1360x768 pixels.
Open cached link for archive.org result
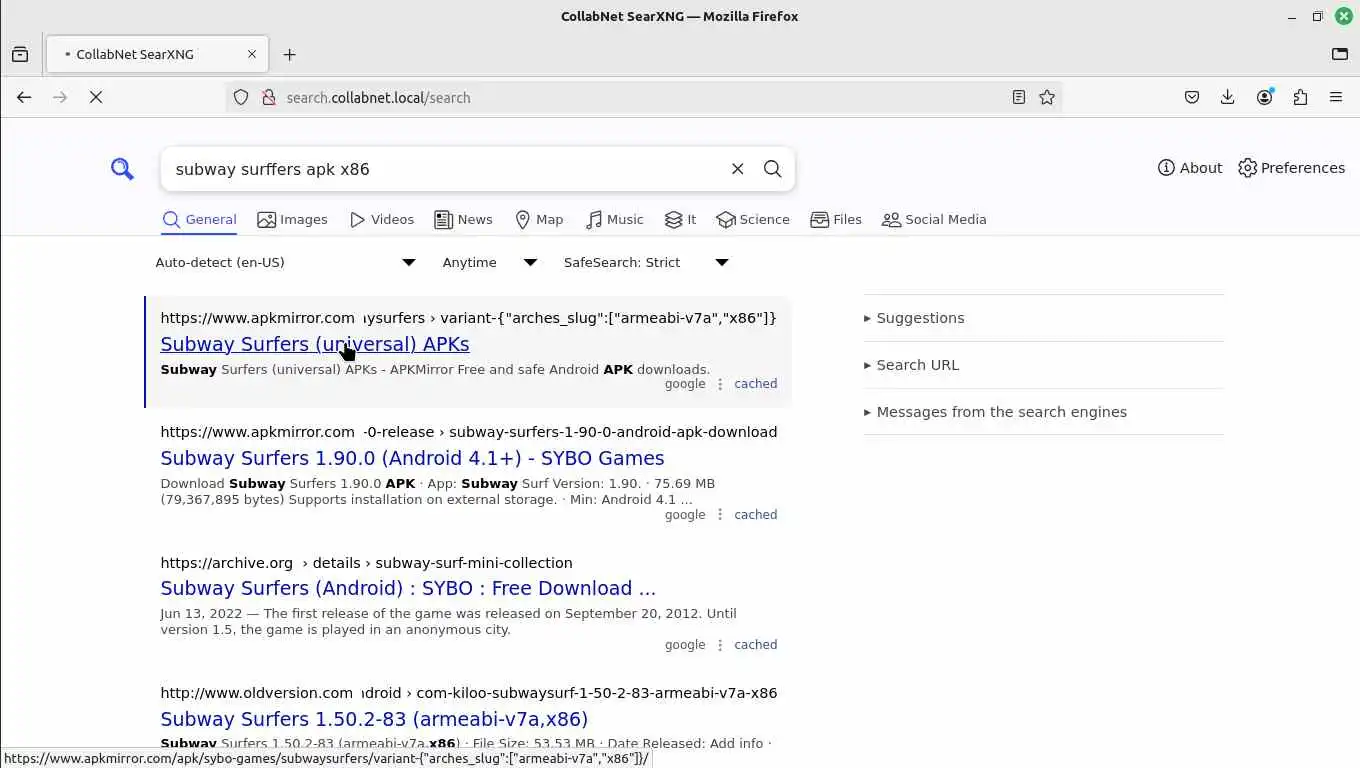coord(755,645)
